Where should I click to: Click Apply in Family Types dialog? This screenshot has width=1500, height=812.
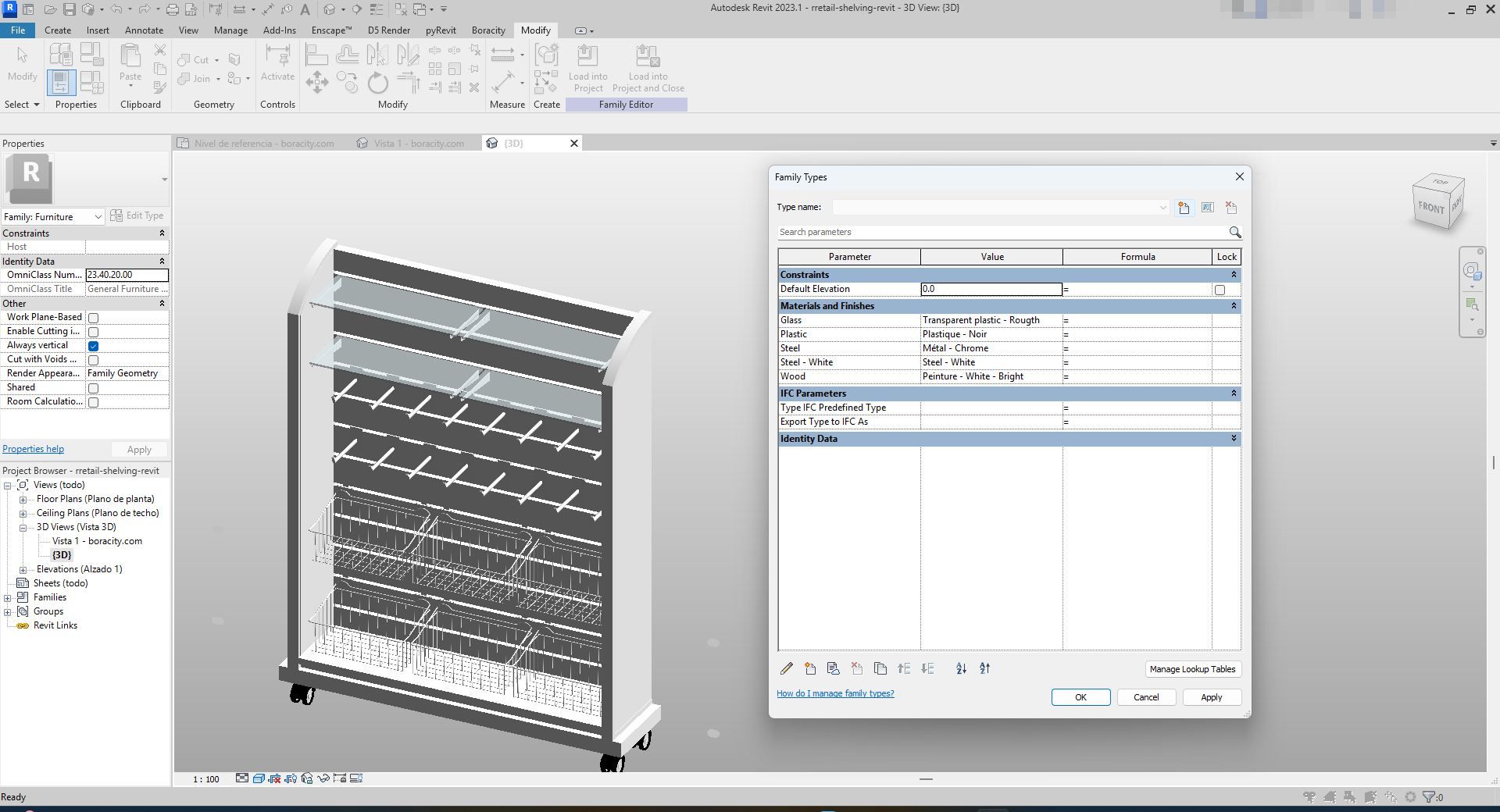click(1211, 697)
